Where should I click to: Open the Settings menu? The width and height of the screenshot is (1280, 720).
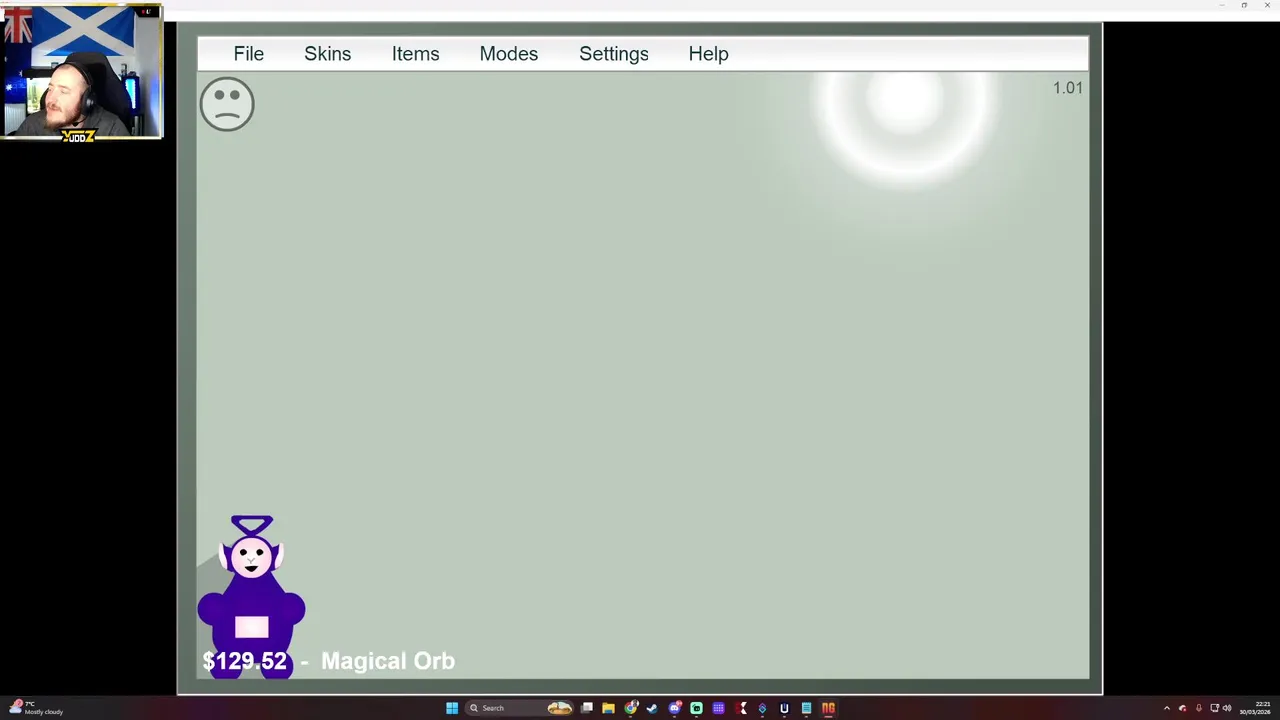tap(613, 54)
